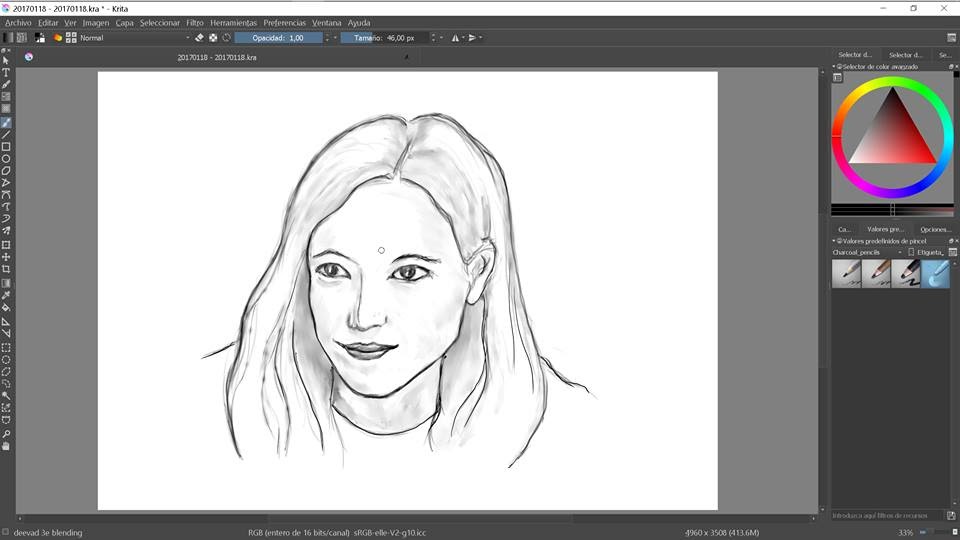Viewport: 960px width, 540px height.
Task: Open the choose brush preset grid
Action: 71,38
